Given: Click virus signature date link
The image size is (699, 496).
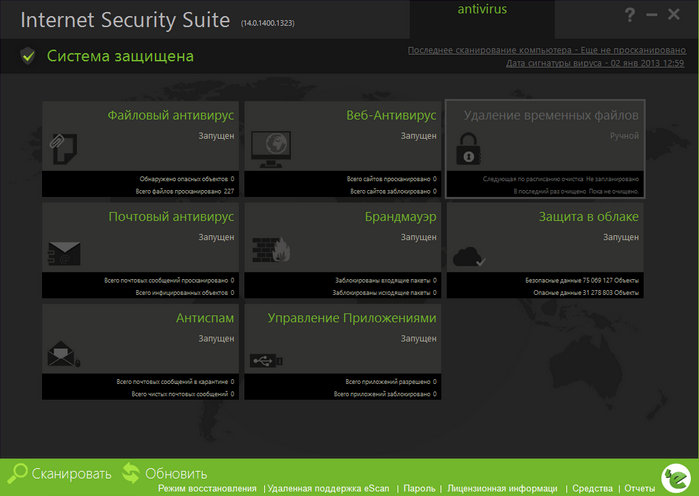Looking at the screenshot, I should click(x=595, y=63).
